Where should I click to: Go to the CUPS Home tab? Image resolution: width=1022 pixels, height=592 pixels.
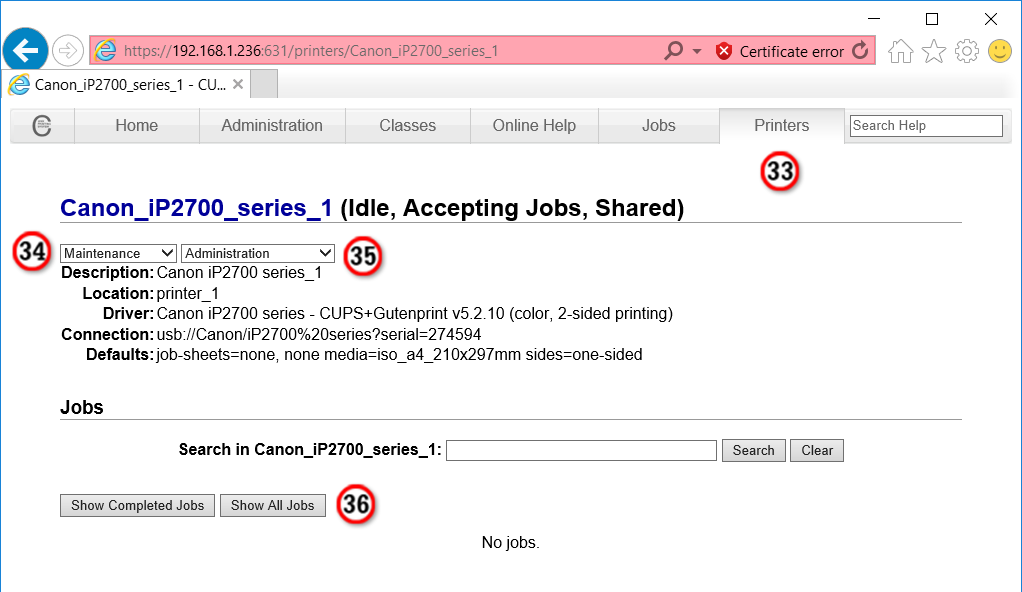tap(137, 125)
